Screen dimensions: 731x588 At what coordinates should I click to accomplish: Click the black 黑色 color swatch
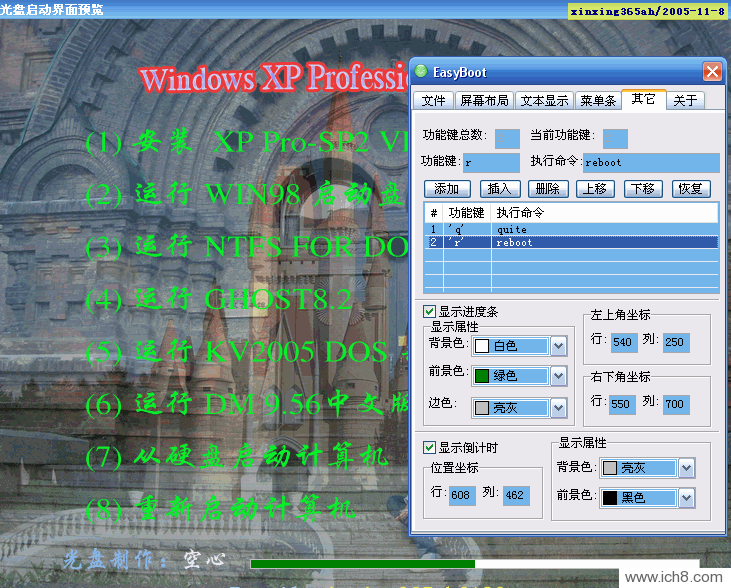click(x=610, y=498)
